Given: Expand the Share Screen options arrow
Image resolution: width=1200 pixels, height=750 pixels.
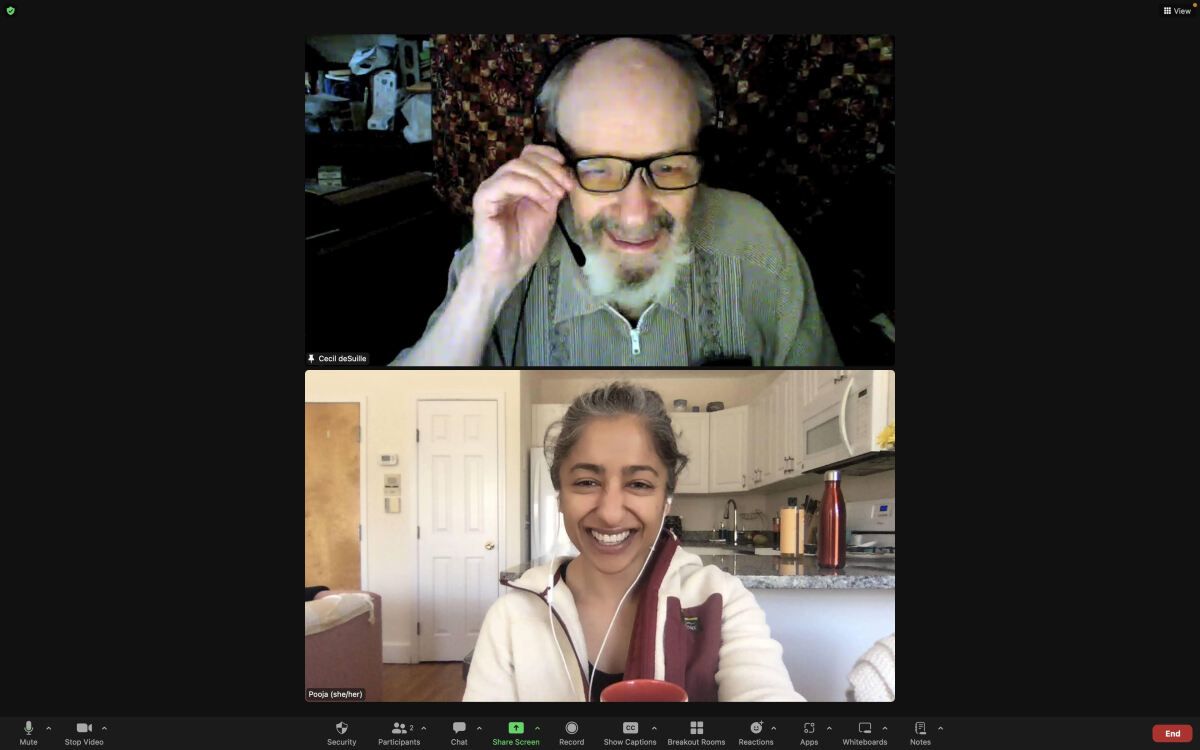Looking at the screenshot, I should [x=537, y=728].
